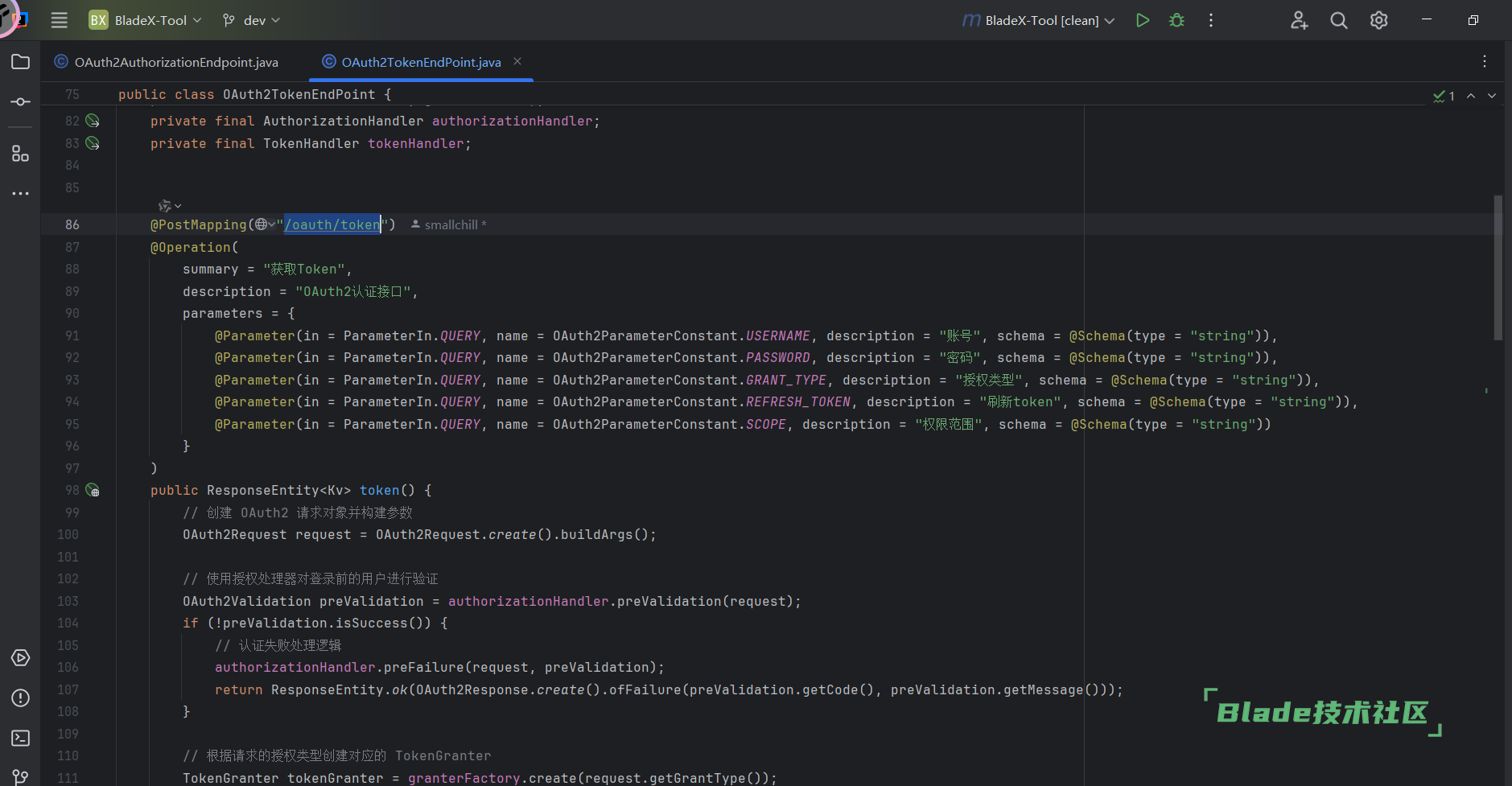1512x786 pixels.
Task: Open the AI actions inlay above line 86
Action: 170,206
